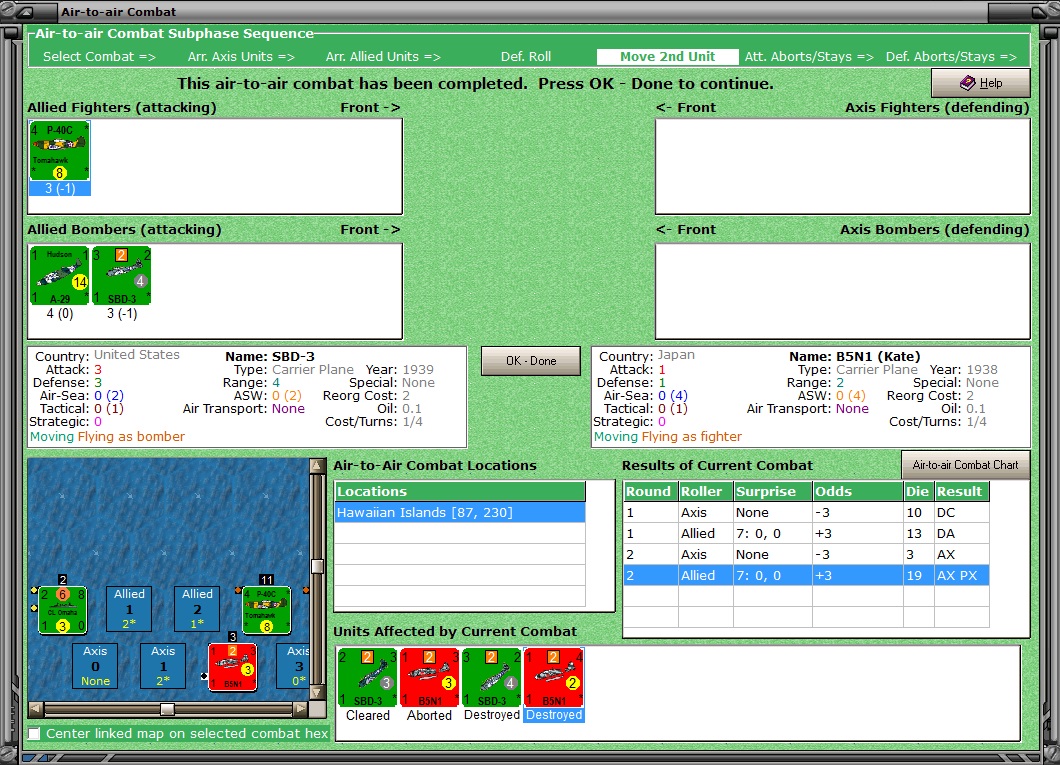Click the 4 (0) value under Hudson
The image size is (1060, 765).
[x=59, y=314]
